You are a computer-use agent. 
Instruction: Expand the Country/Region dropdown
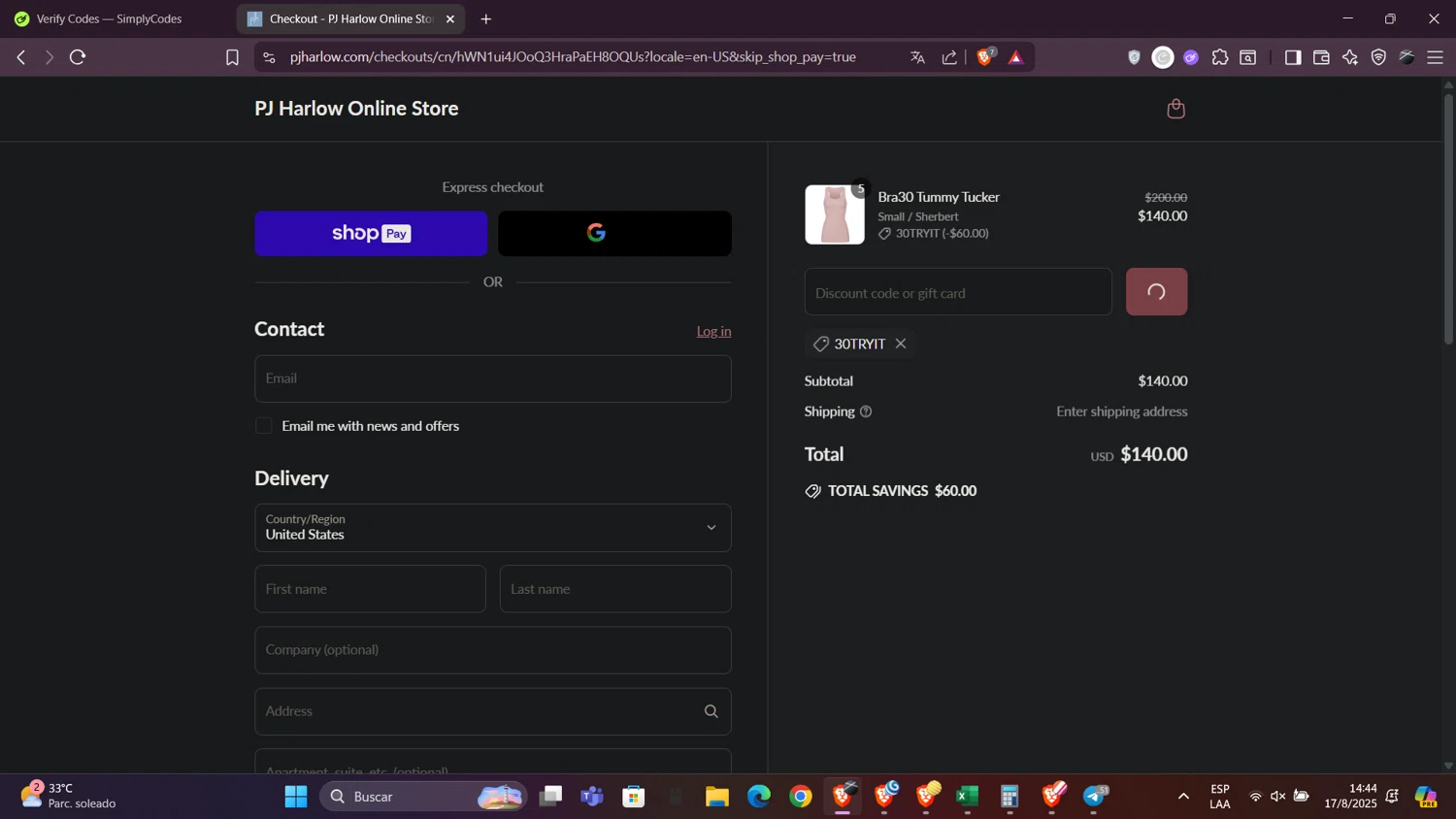tap(492, 528)
